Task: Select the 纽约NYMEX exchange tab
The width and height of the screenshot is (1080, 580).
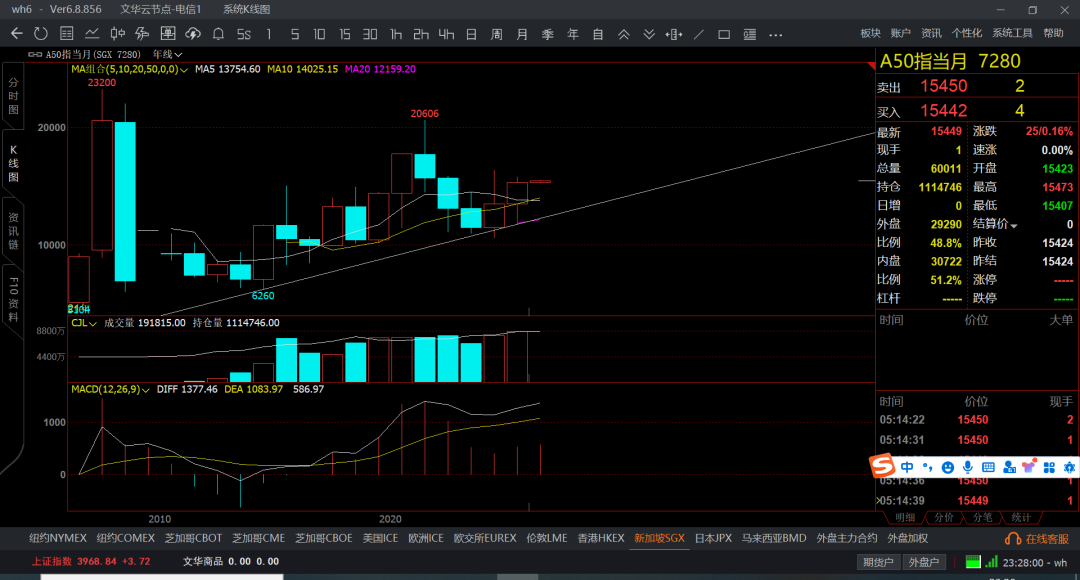Action: 58,539
